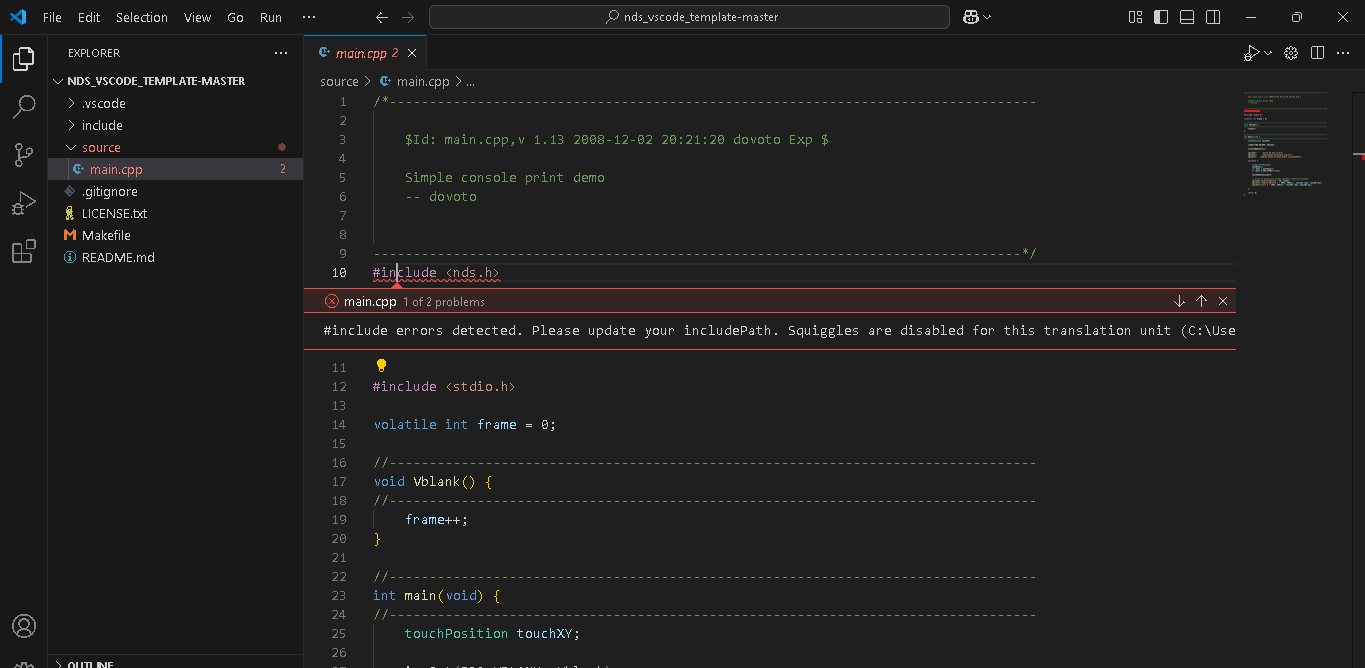Open the Accounts menu icon
1365x668 pixels.
point(24,626)
